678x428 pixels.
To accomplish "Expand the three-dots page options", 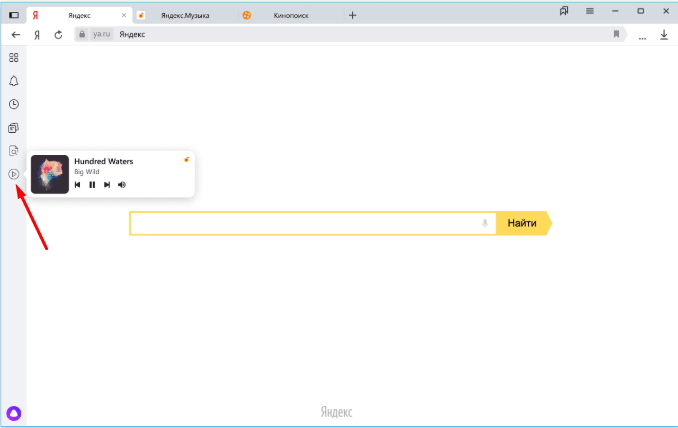I will coord(642,34).
